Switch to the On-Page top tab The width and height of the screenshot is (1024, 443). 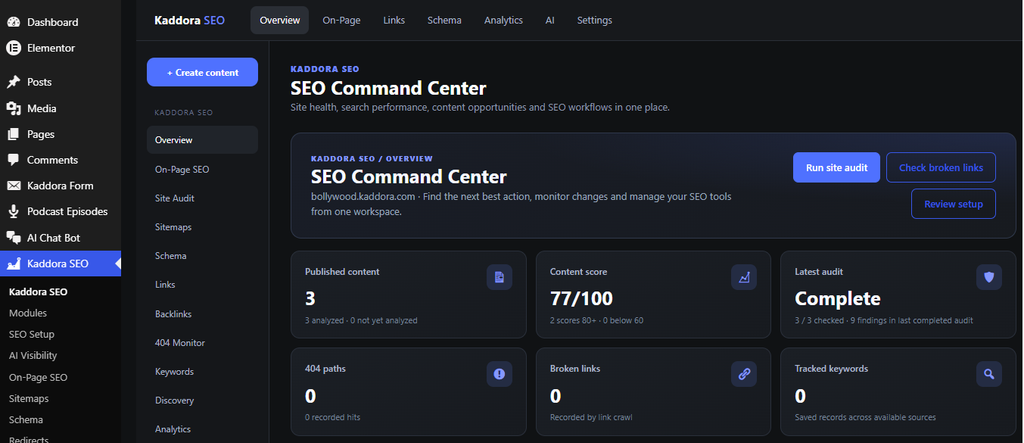[342, 20]
